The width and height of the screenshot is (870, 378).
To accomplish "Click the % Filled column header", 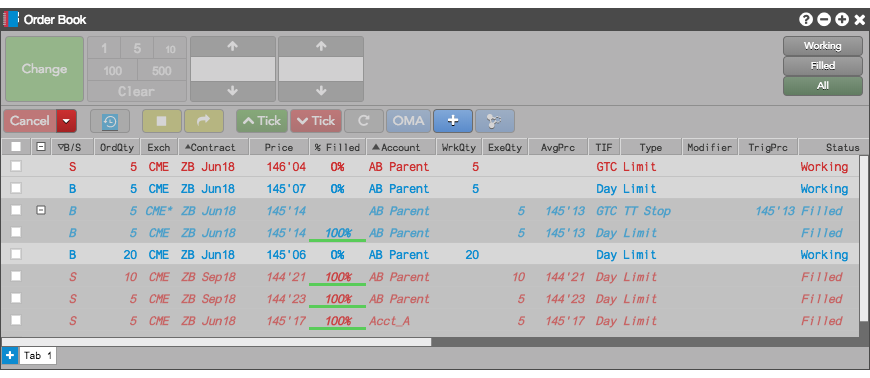I will [x=337, y=147].
